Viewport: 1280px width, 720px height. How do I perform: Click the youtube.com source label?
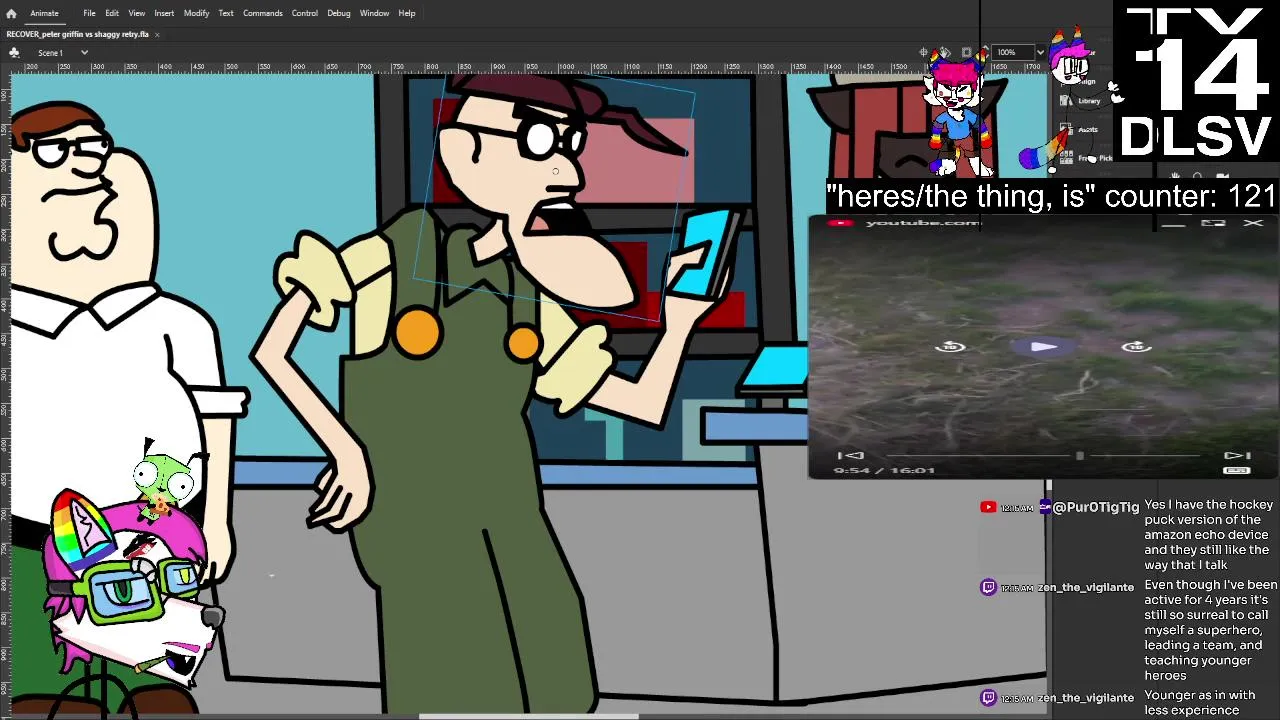[922, 222]
